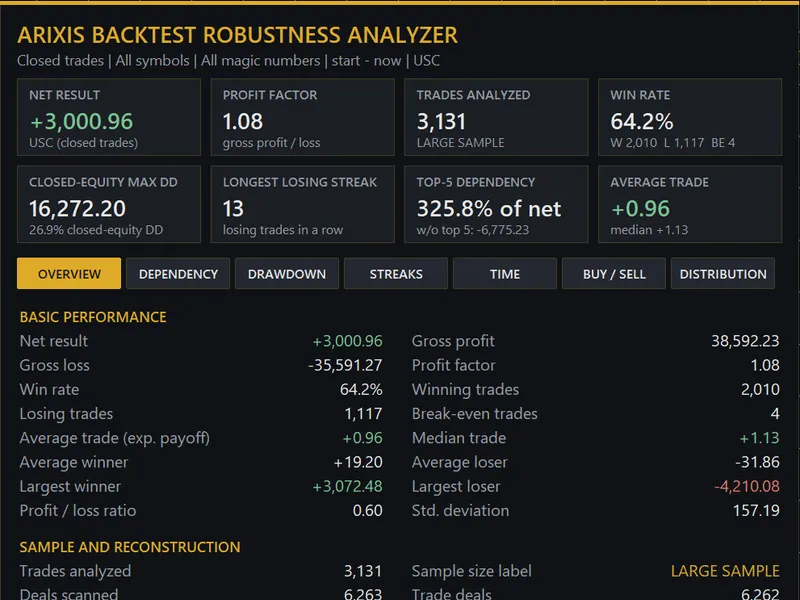
Task: Select Profit / loss ratio value 0.60
Action: (367, 511)
